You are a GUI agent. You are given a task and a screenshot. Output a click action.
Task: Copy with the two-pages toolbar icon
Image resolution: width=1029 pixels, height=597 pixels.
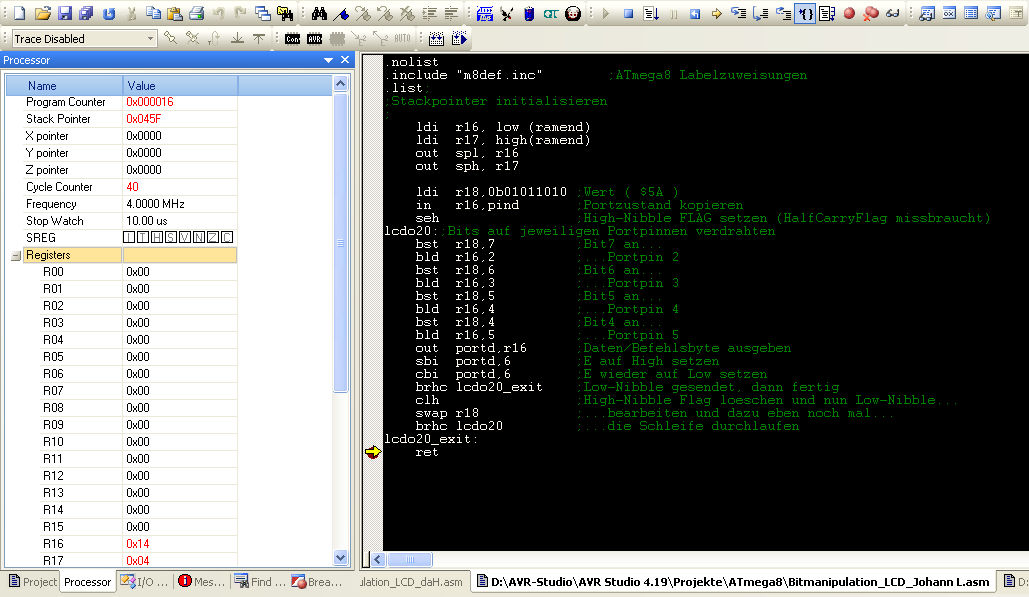point(154,13)
